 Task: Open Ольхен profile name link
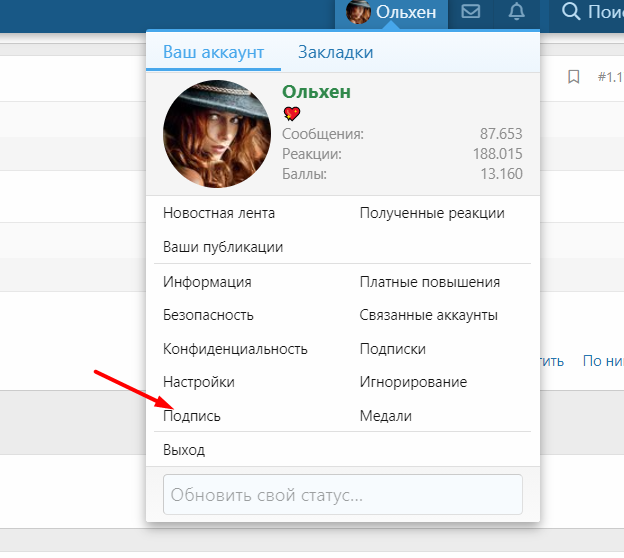[316, 92]
